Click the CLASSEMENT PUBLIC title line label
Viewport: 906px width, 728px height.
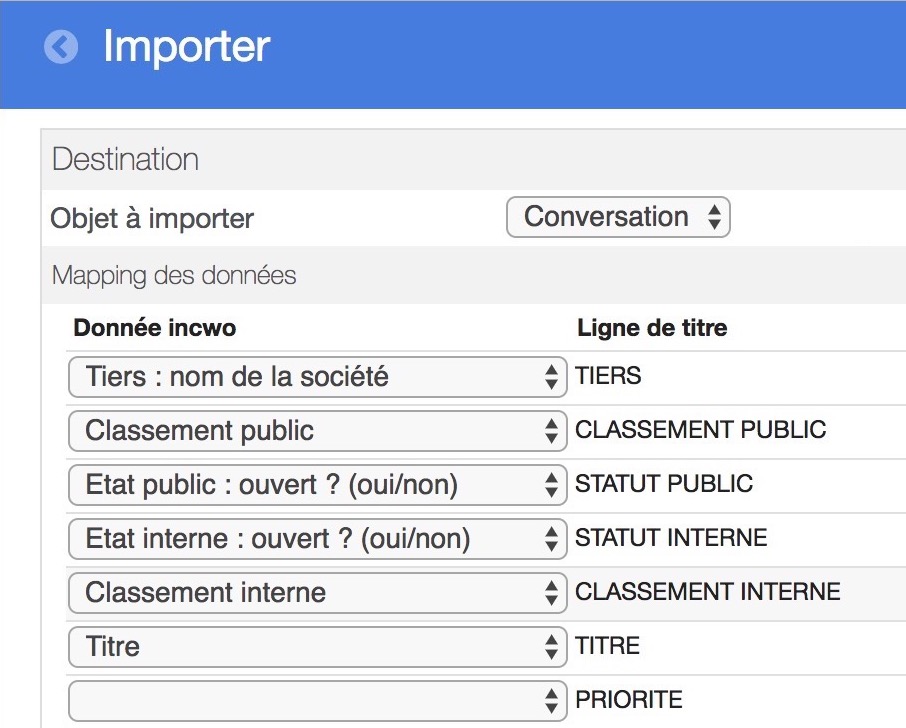pyautogui.click(x=700, y=430)
